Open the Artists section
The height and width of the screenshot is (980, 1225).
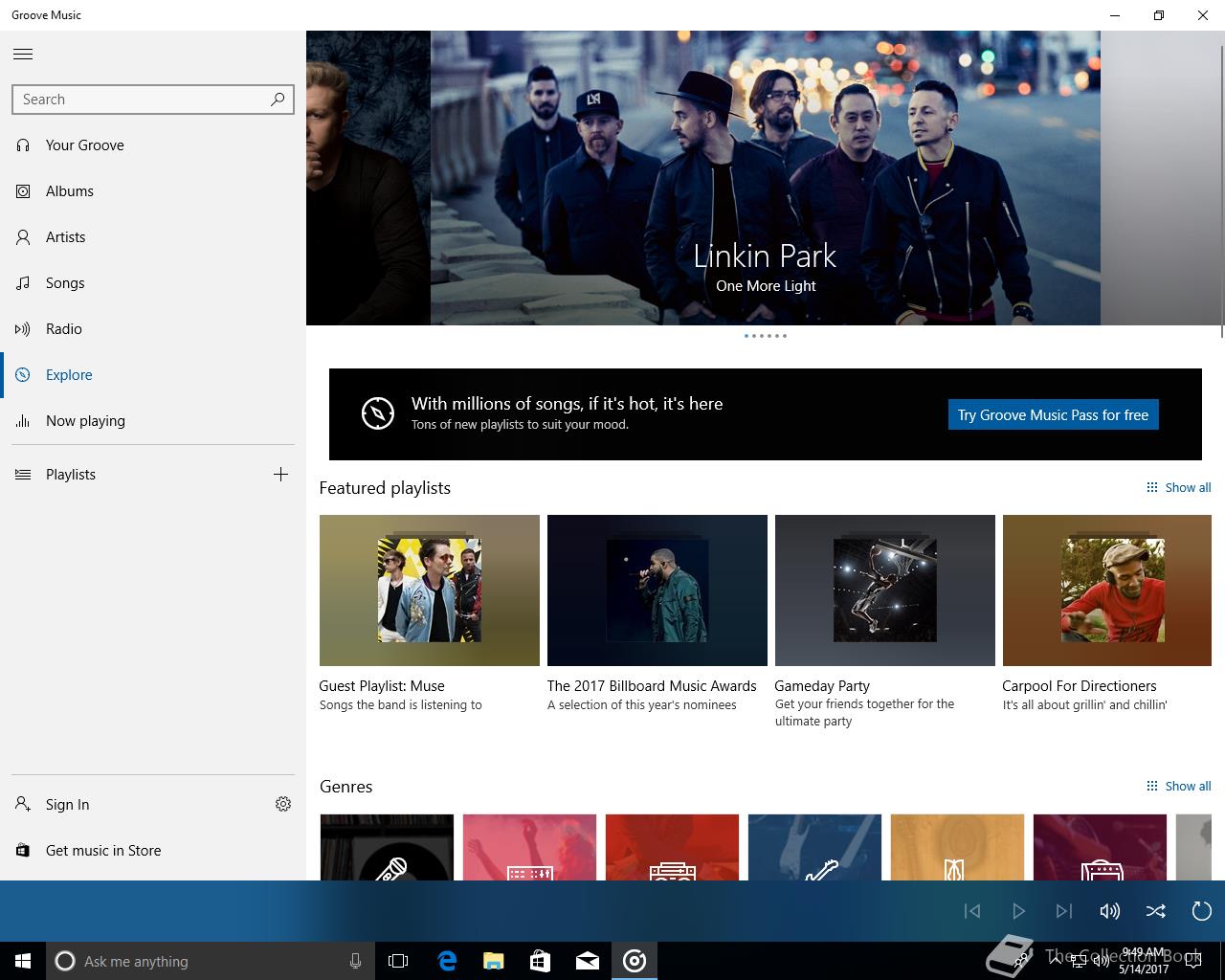153,237
